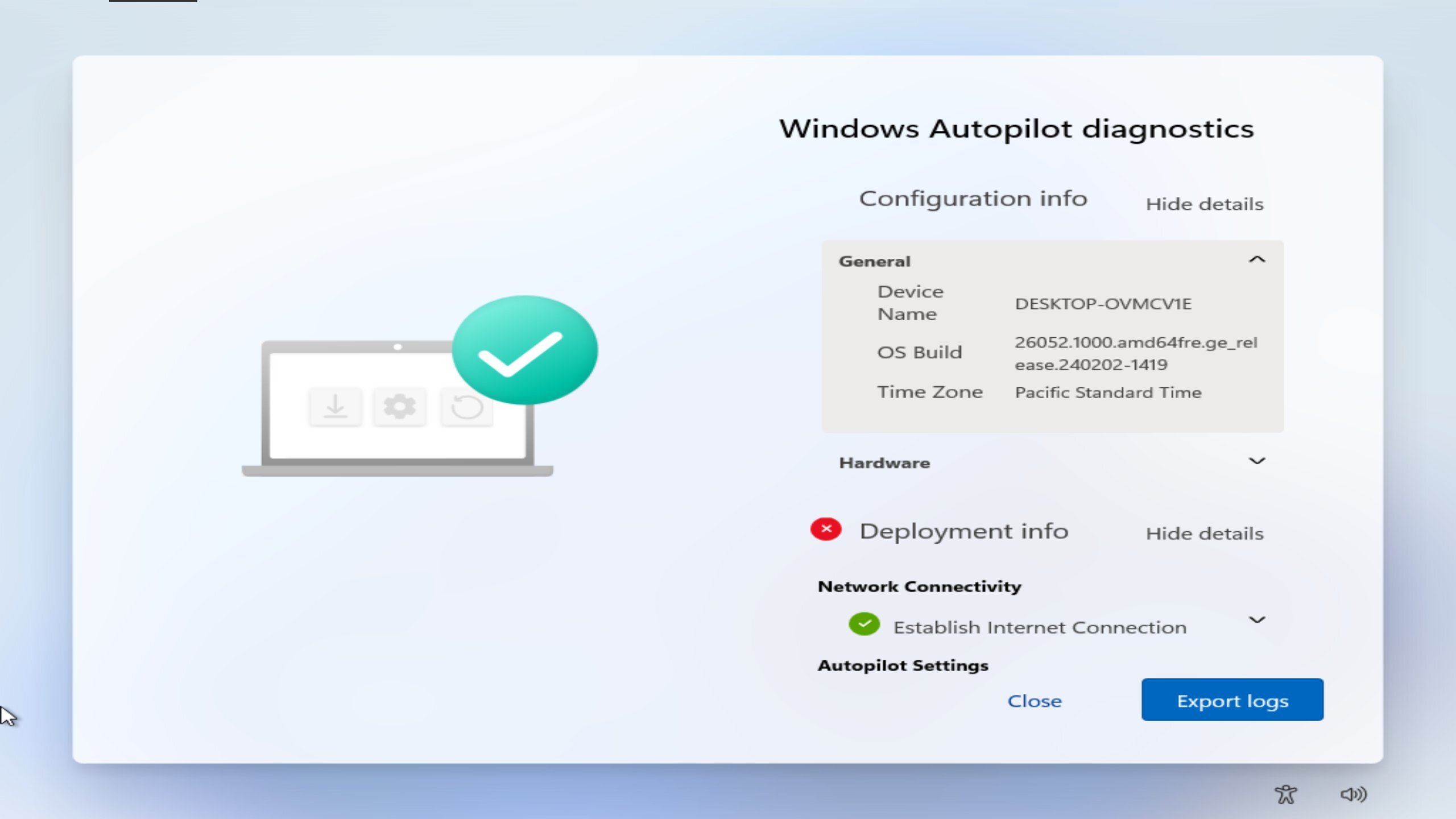
Task: Click the Deployment info heading
Action: pyautogui.click(x=964, y=531)
